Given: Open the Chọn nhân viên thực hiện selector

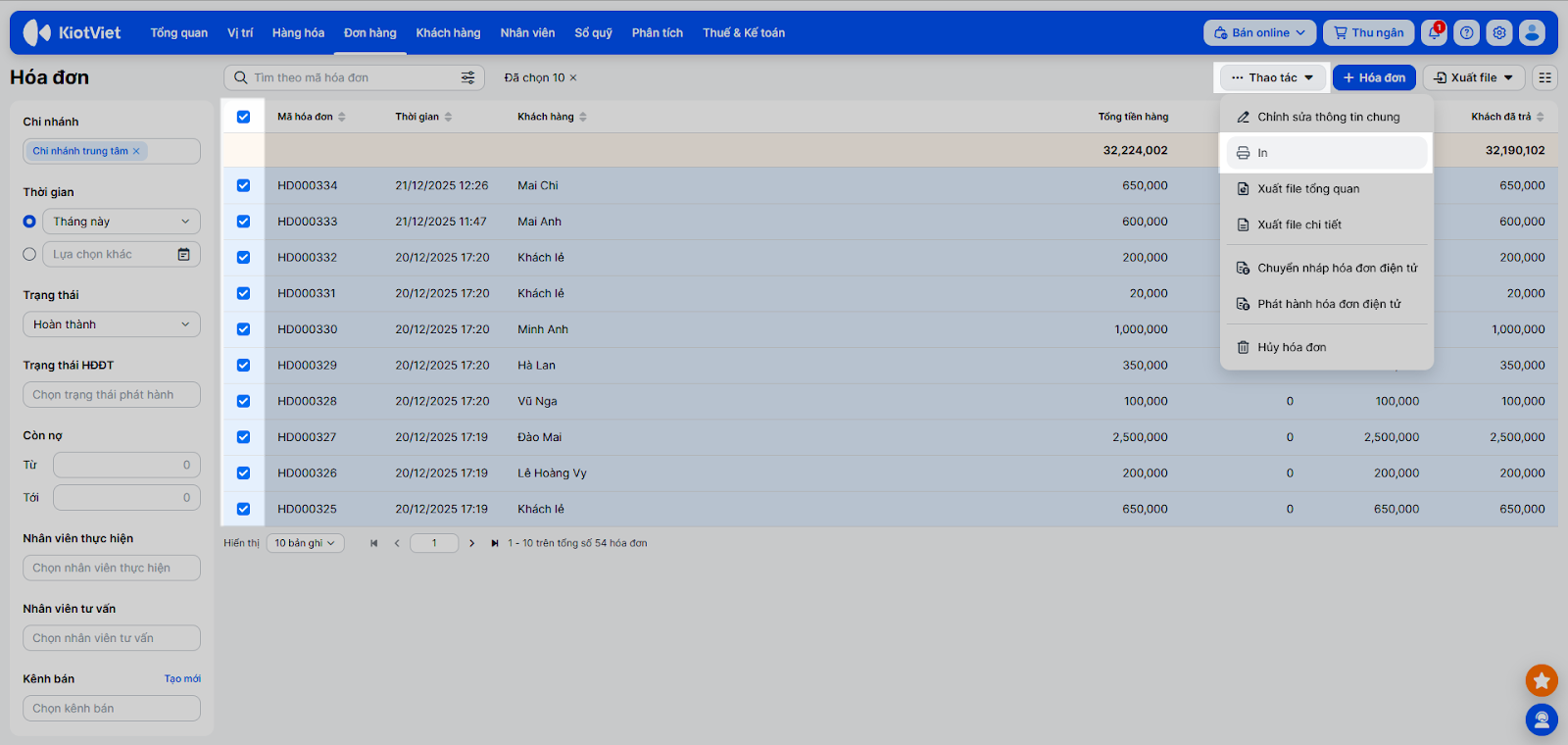Looking at the screenshot, I should click(112, 568).
